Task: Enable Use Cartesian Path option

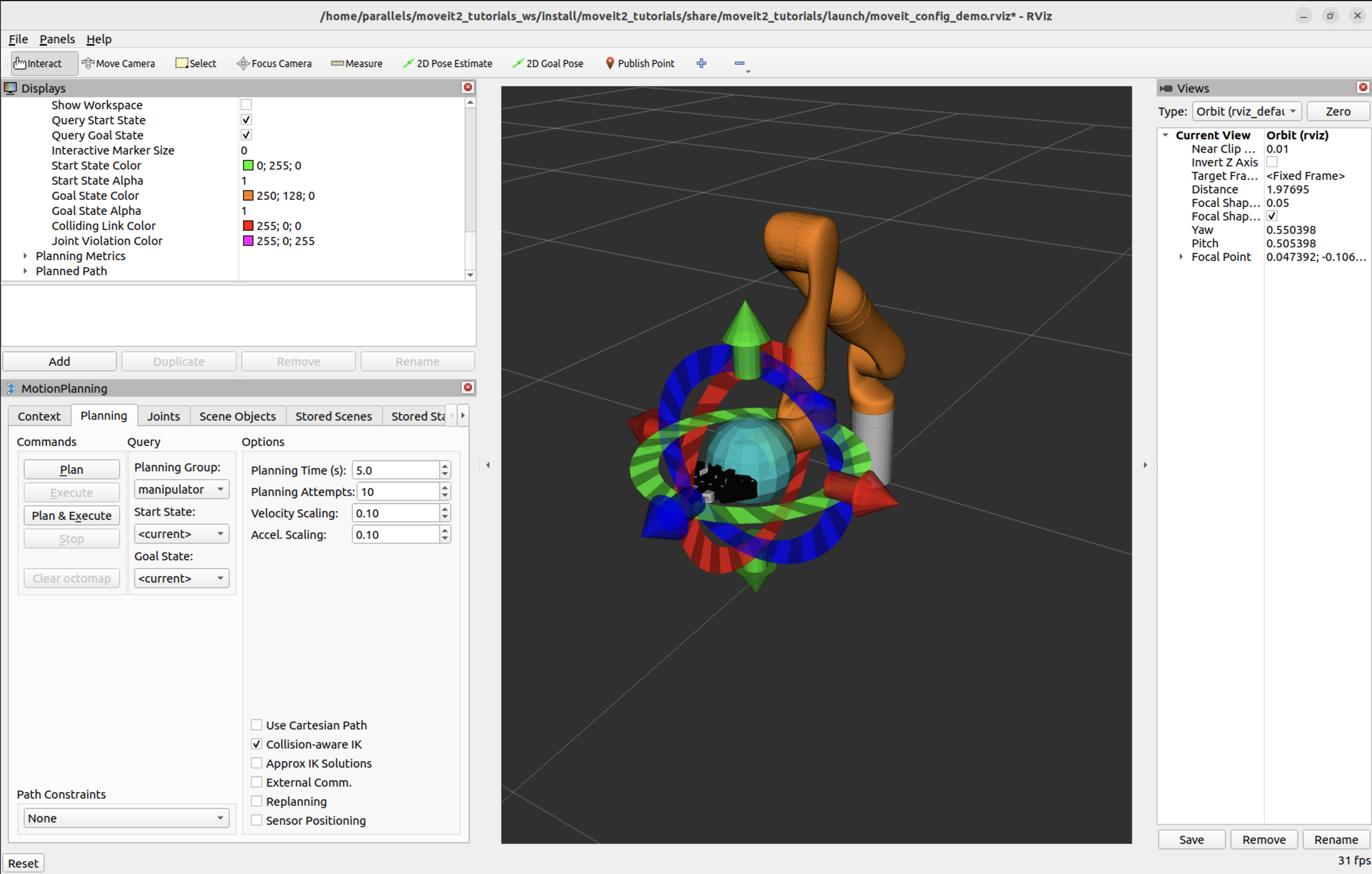Action: coord(256,724)
